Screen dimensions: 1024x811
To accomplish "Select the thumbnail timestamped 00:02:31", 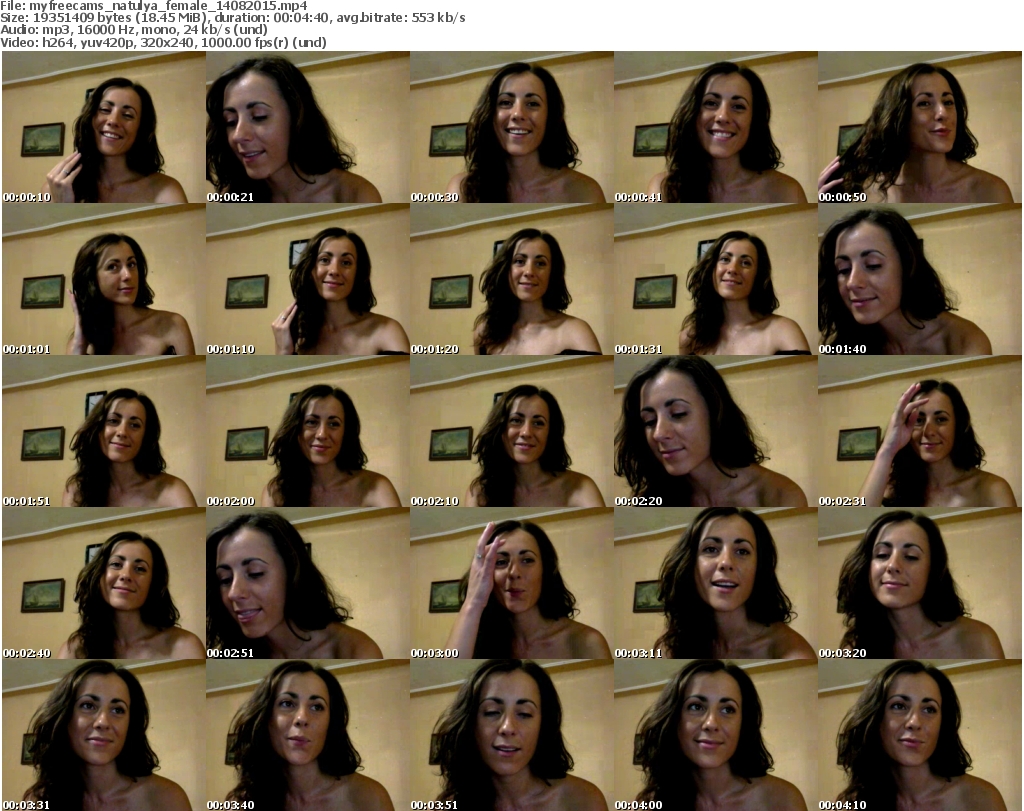I will 920,432.
